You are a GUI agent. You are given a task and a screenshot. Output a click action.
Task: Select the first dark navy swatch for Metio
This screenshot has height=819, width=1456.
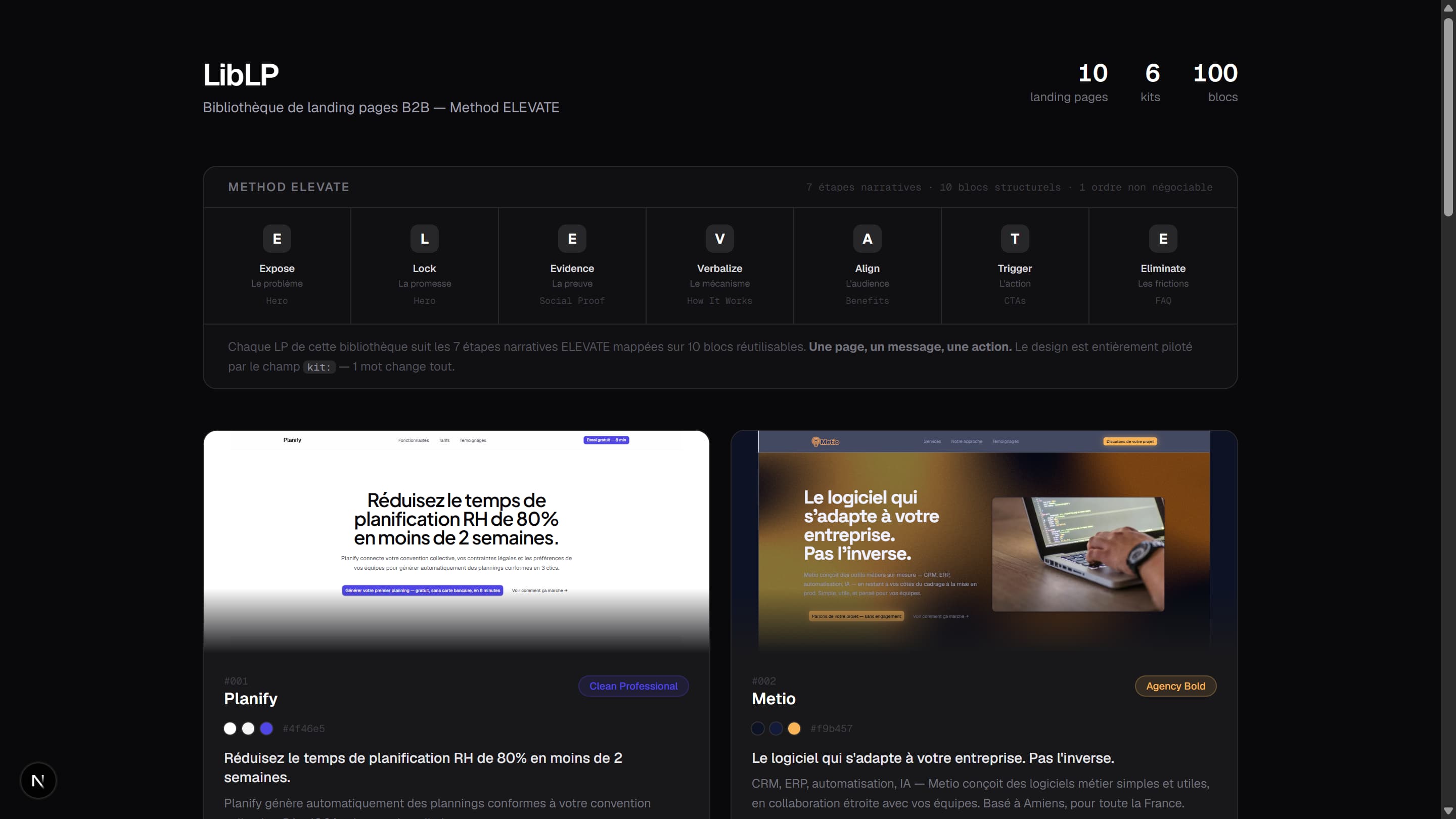pyautogui.click(x=758, y=729)
